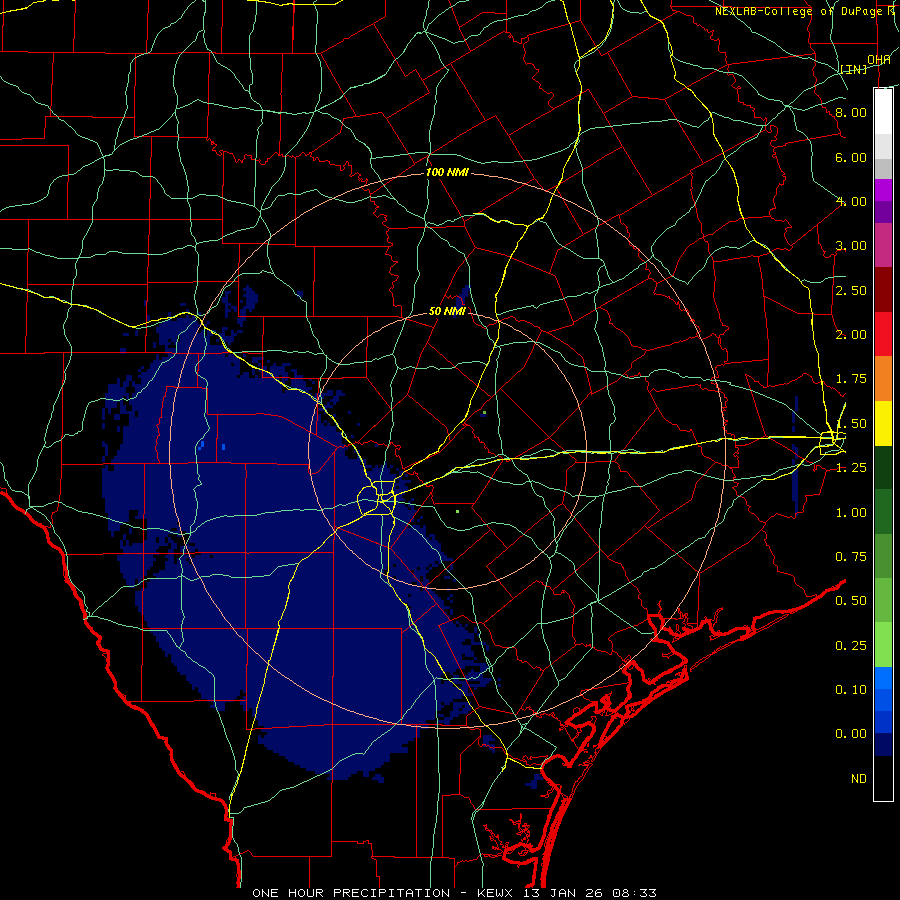Pick the orange swatch beside 1.75
Viewport: 900px width, 900px height.
coord(883,378)
